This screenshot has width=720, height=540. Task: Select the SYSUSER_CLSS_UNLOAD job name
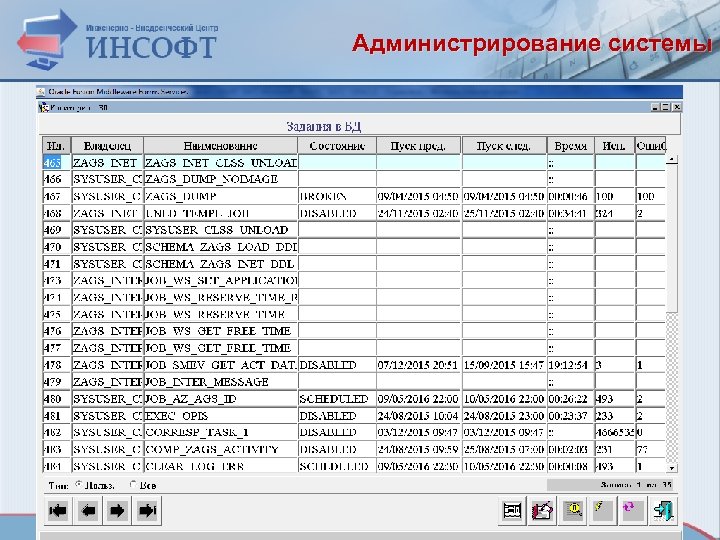pos(221,230)
